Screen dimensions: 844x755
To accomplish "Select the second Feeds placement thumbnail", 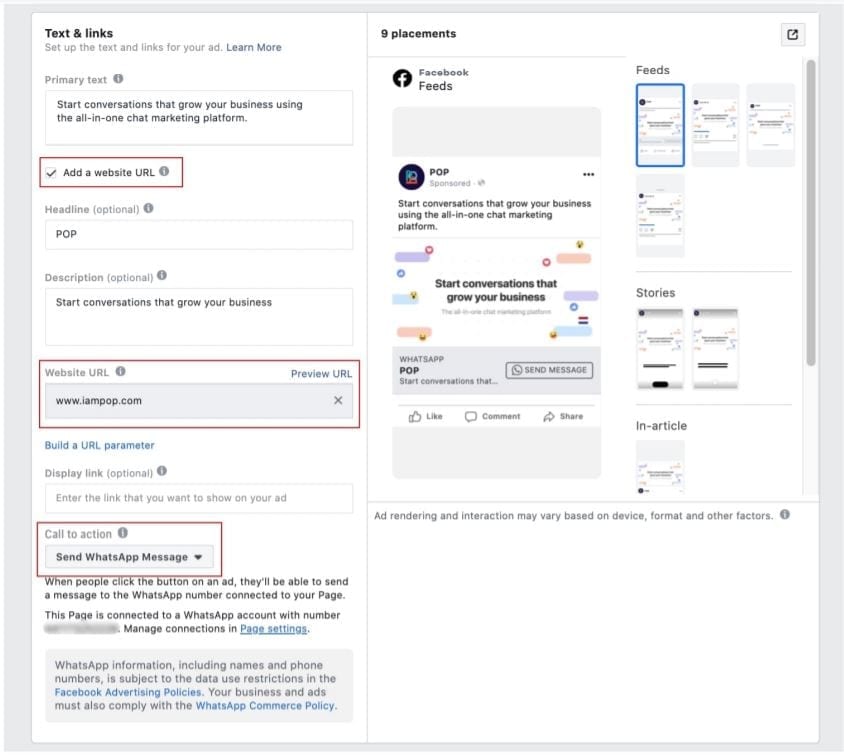I will click(x=715, y=125).
